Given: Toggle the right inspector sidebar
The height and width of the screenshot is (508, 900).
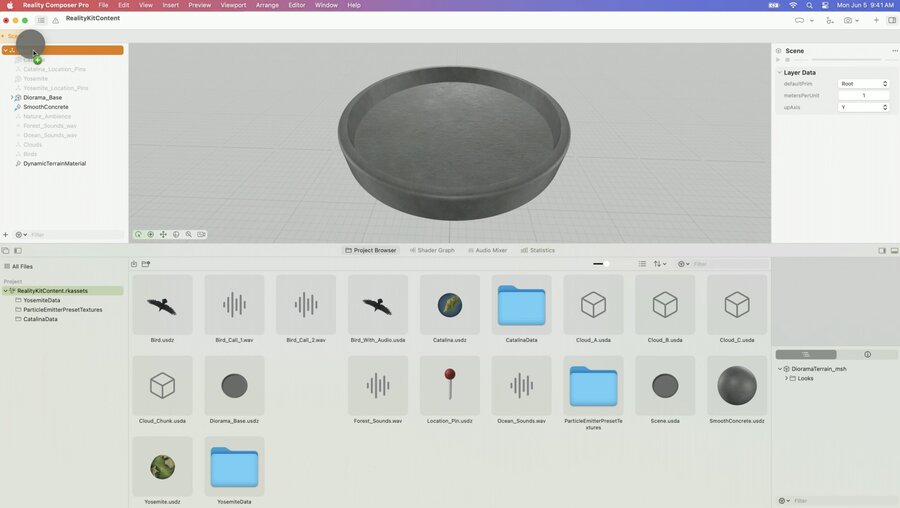Looking at the screenshot, I should (892, 21).
